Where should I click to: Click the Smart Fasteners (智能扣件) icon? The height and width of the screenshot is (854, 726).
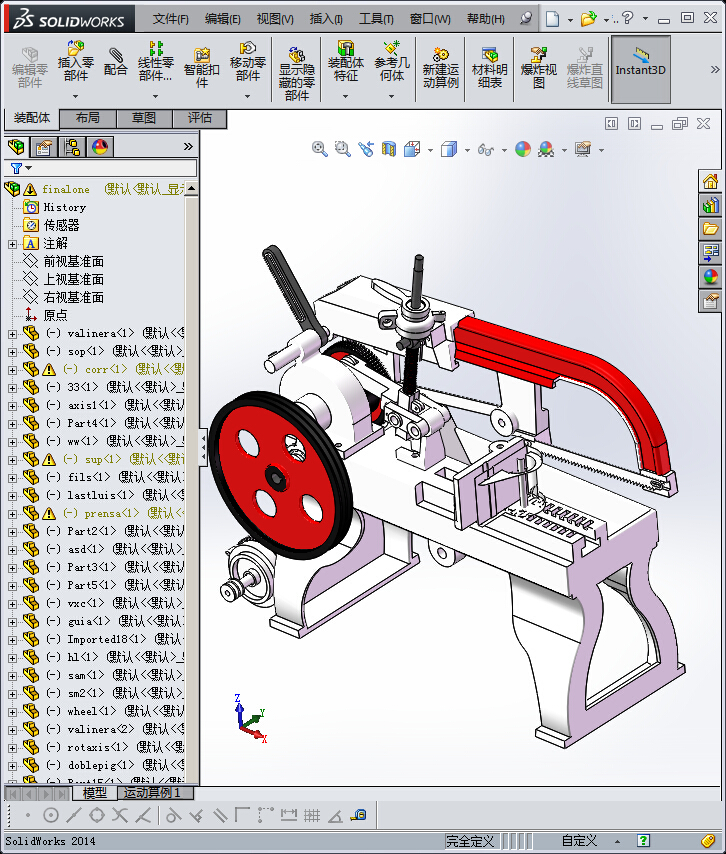202,68
